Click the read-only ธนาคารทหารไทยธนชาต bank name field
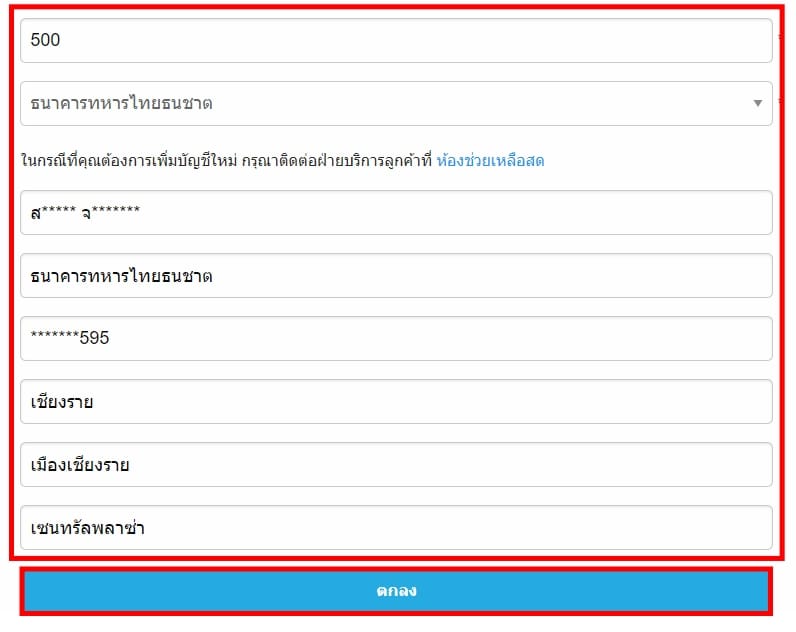This screenshot has height=632, width=796. tap(396, 276)
